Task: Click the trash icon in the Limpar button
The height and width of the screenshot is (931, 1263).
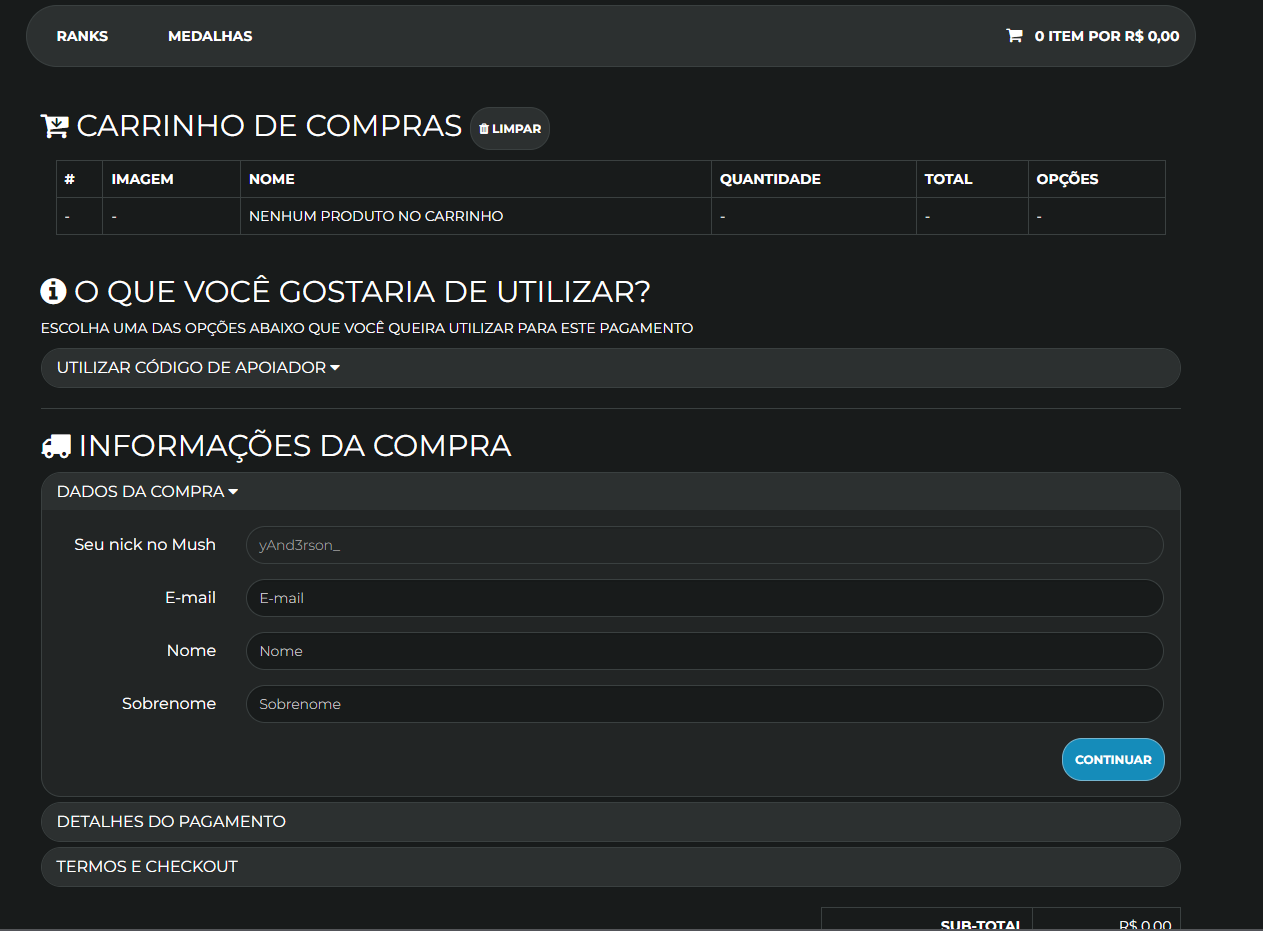Action: point(484,129)
